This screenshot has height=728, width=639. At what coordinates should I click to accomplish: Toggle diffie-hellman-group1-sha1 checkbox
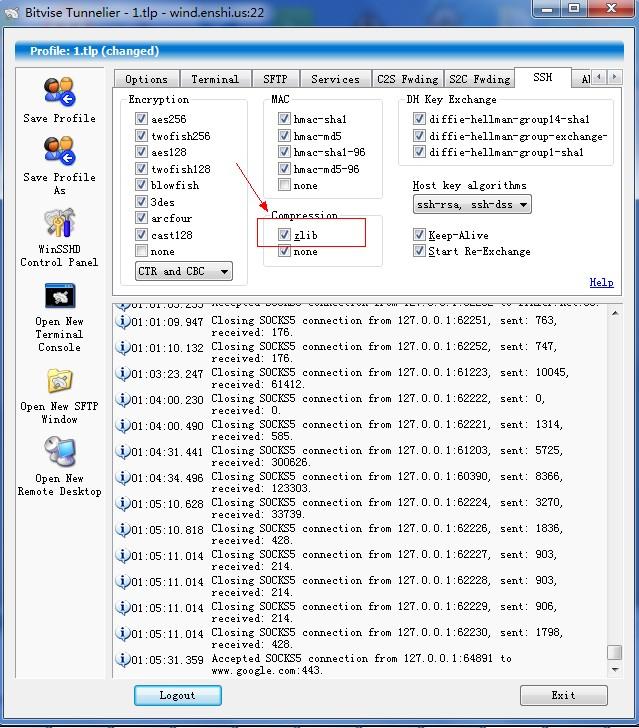tap(419, 152)
